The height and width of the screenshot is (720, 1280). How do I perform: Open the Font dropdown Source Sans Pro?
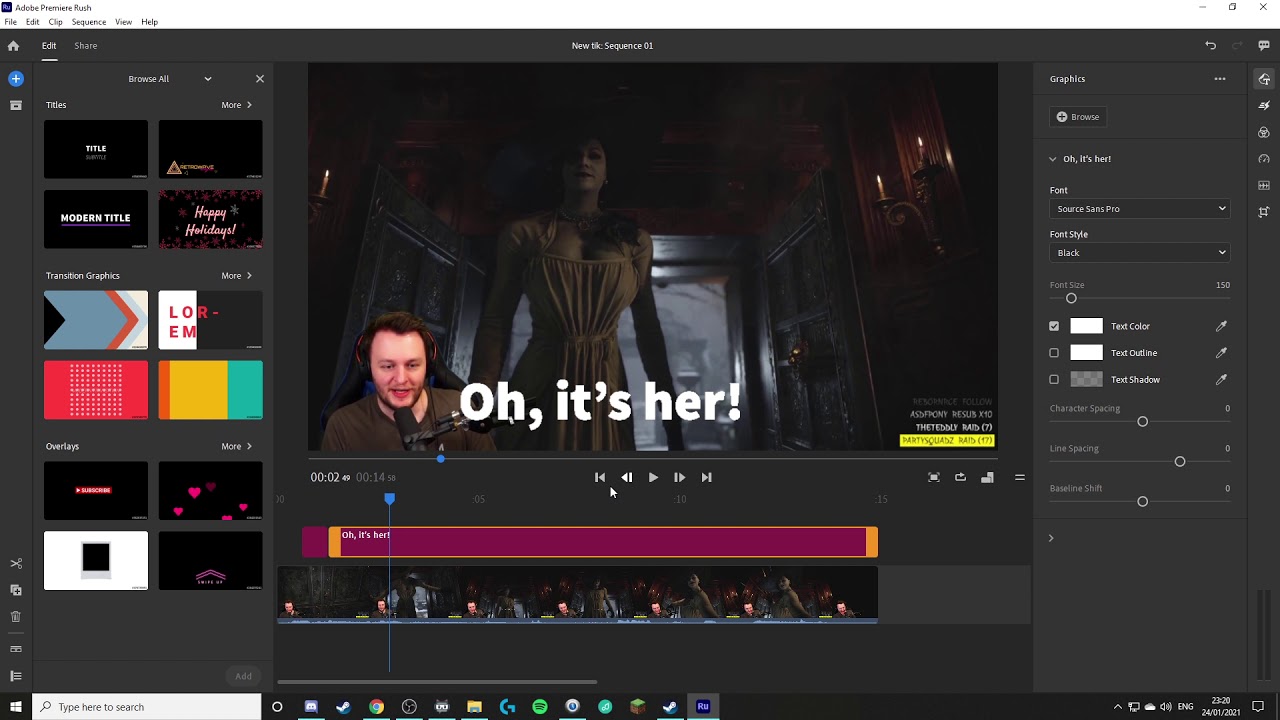tap(1140, 209)
